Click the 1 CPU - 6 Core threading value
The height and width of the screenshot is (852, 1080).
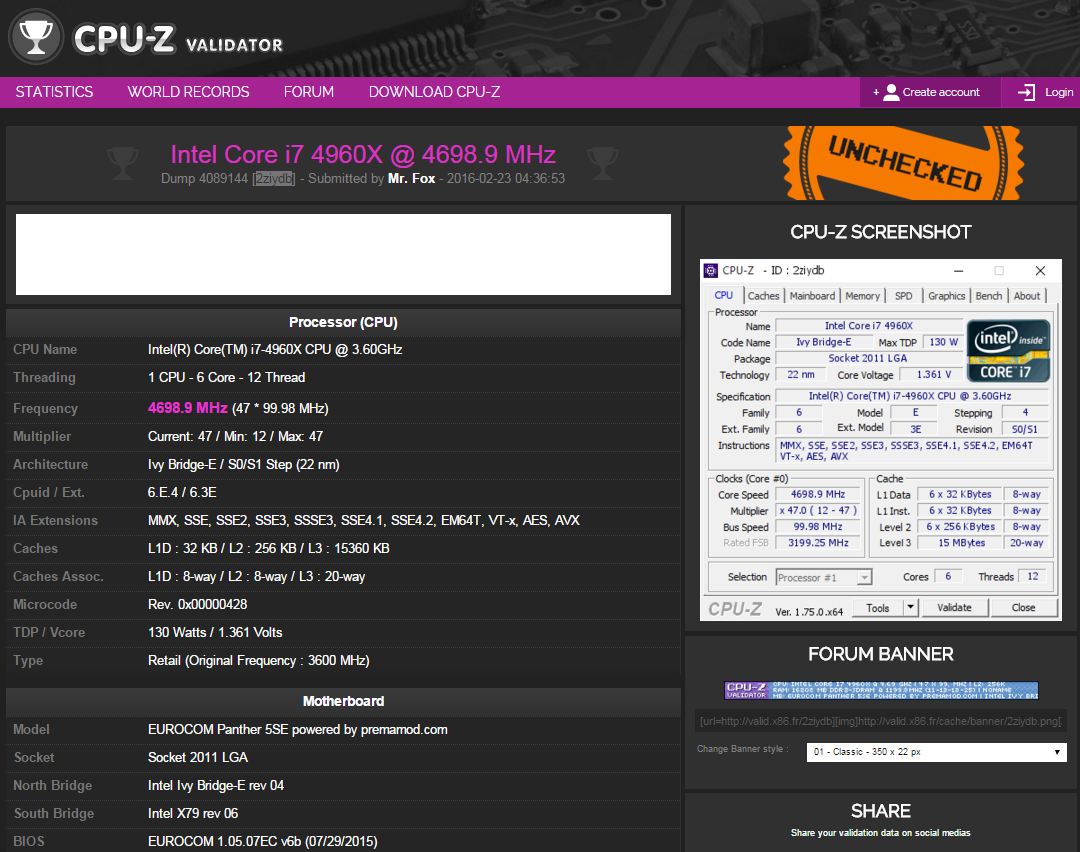227,377
